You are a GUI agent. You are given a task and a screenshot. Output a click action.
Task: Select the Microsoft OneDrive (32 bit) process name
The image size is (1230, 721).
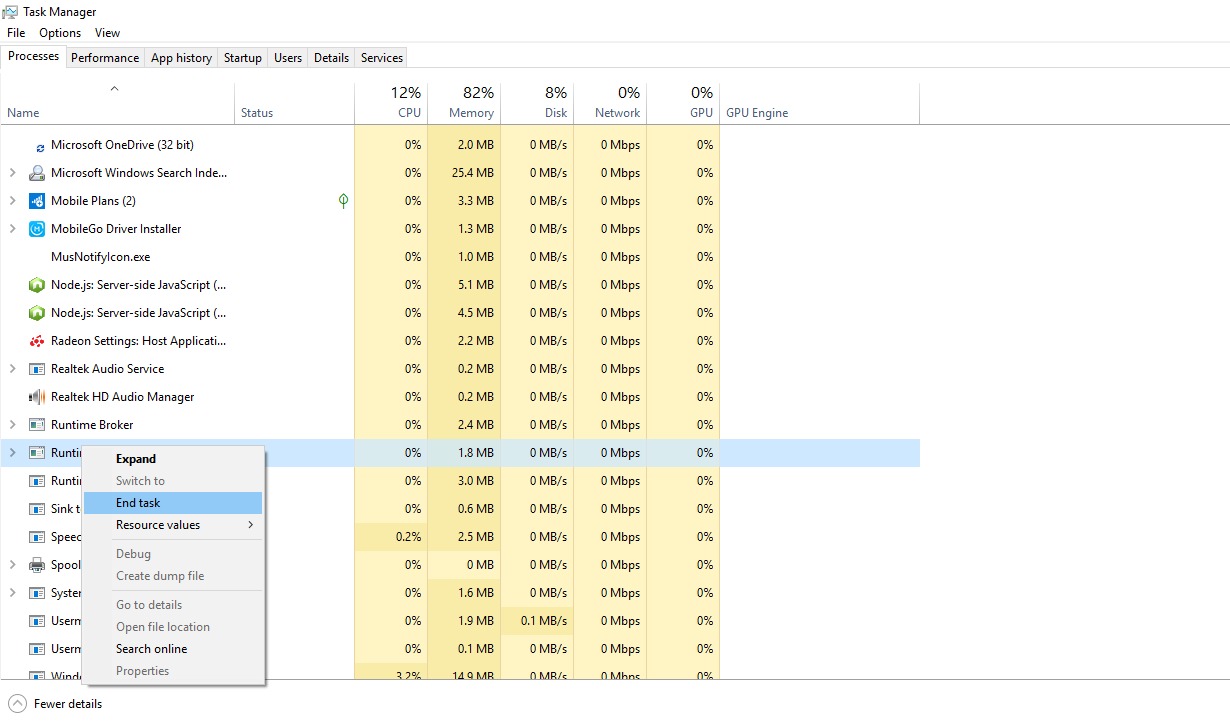pyautogui.click(x=122, y=145)
